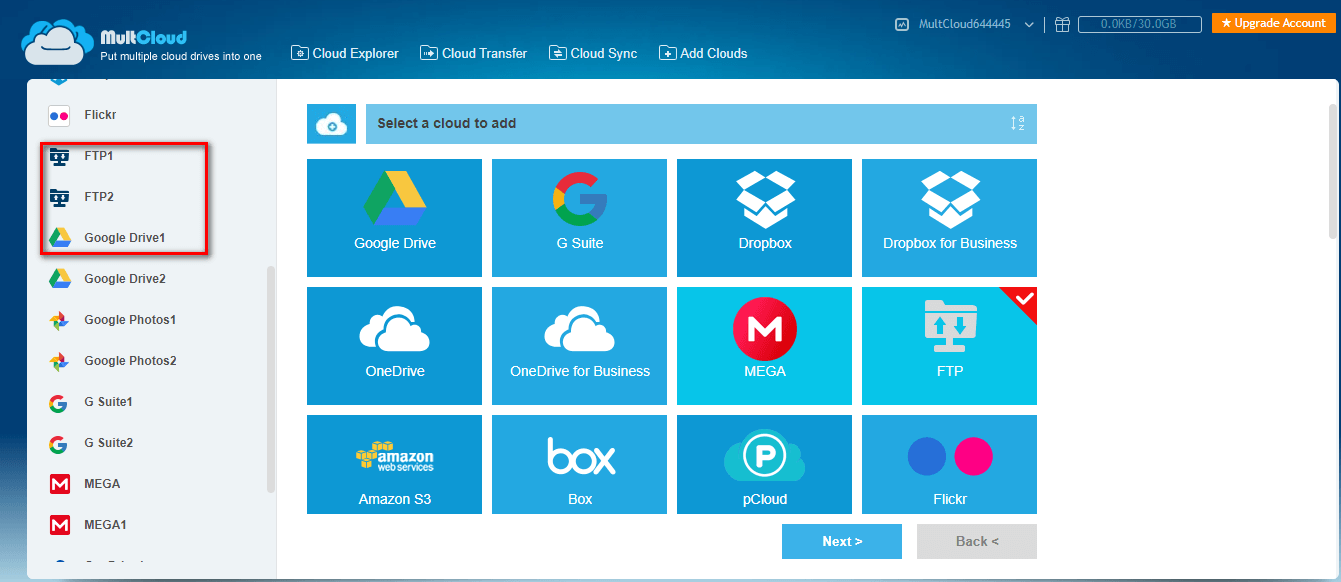Open Cloud Transfer
1341x582 pixels.
click(x=474, y=53)
